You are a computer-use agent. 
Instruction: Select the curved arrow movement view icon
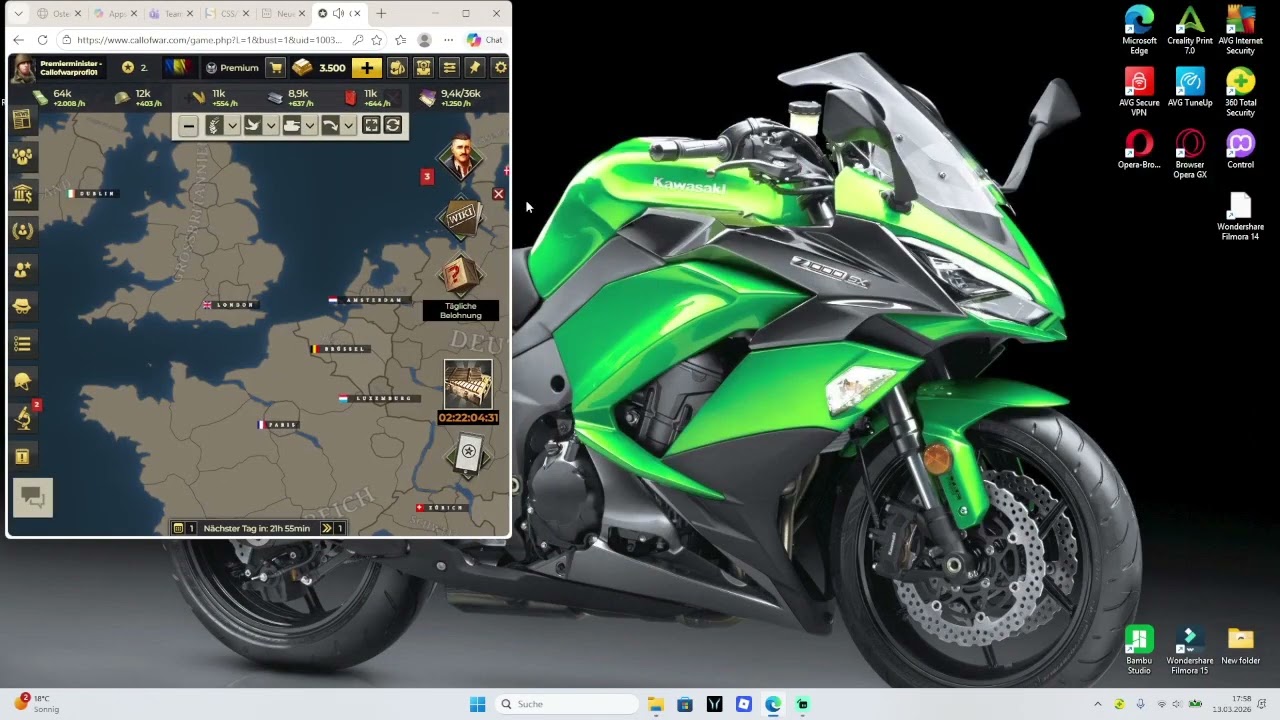(330, 126)
